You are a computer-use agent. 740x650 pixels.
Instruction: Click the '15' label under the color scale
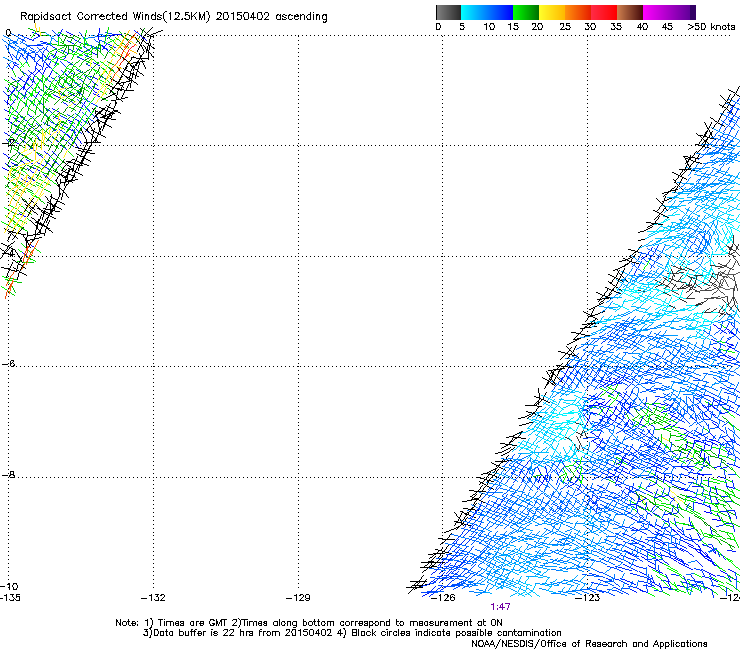pyautogui.click(x=513, y=27)
